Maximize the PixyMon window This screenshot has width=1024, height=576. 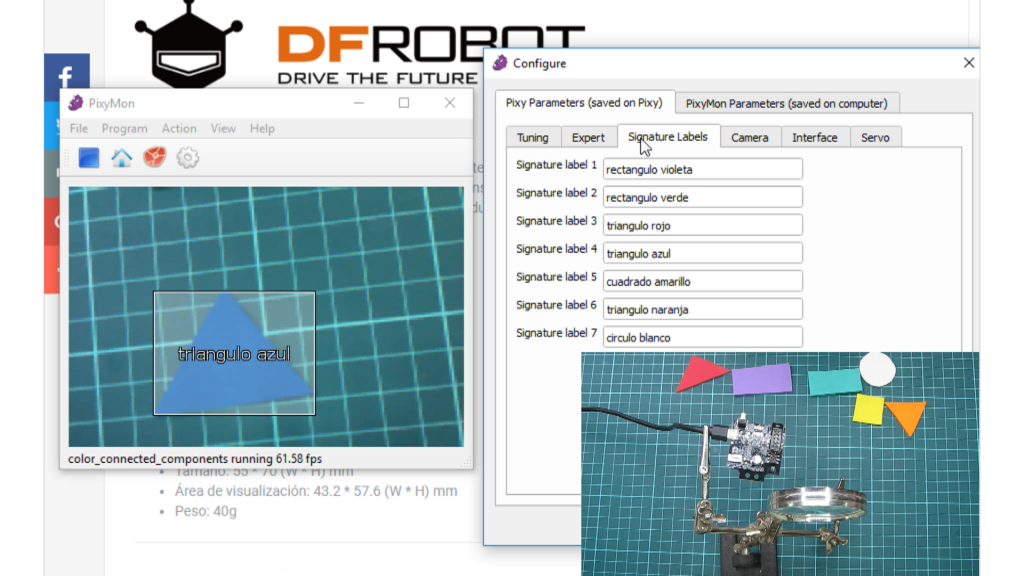pos(404,103)
